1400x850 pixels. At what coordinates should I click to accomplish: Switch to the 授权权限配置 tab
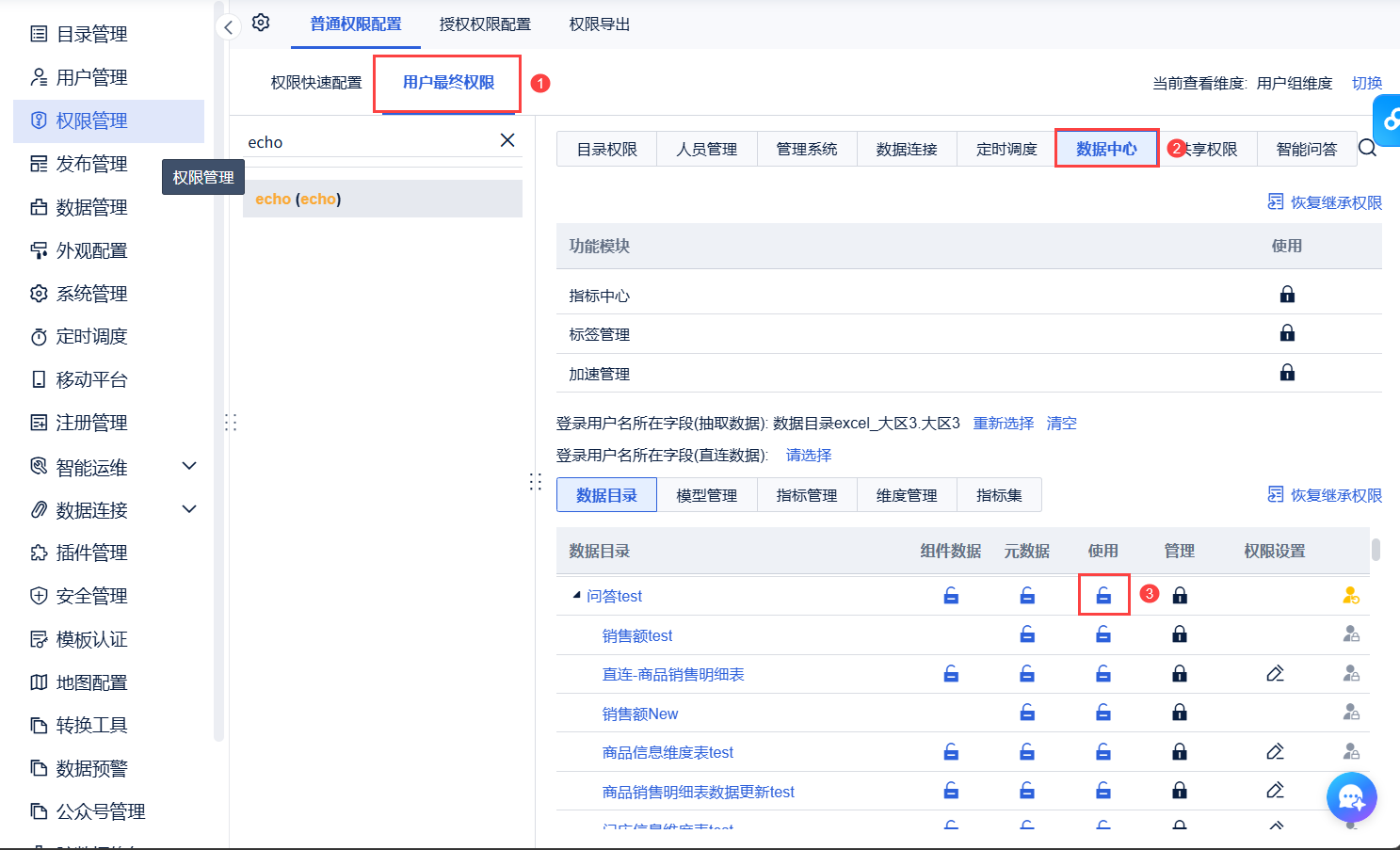click(x=485, y=24)
